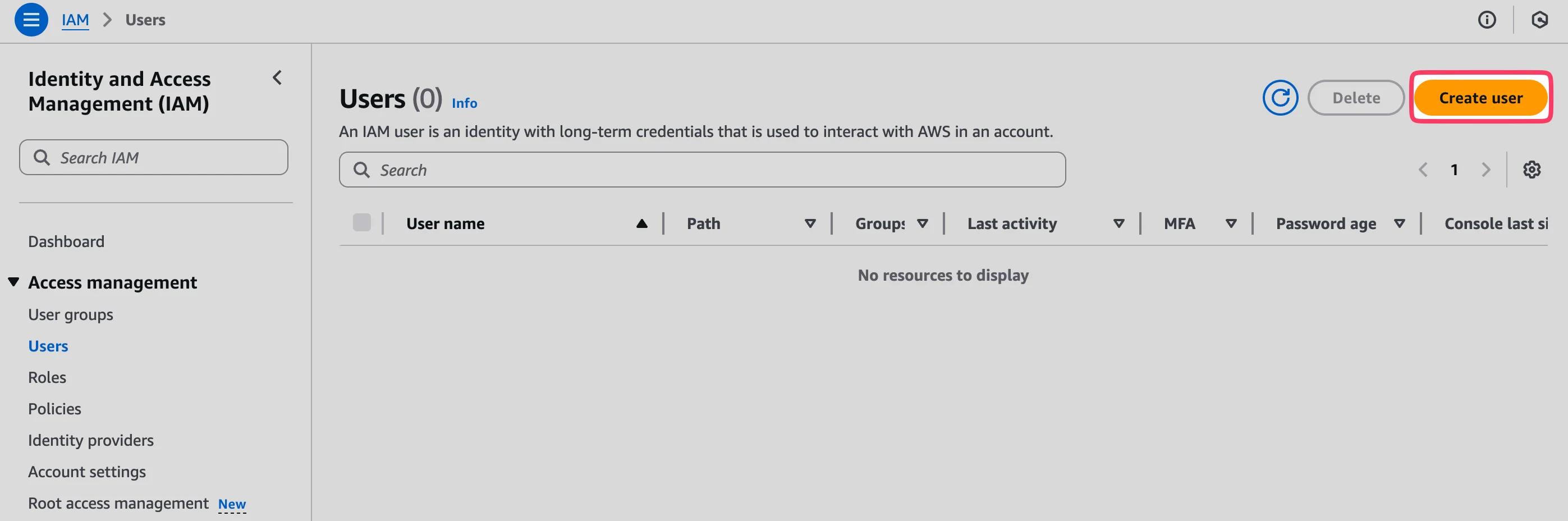Go to next page of users

pos(1486,169)
